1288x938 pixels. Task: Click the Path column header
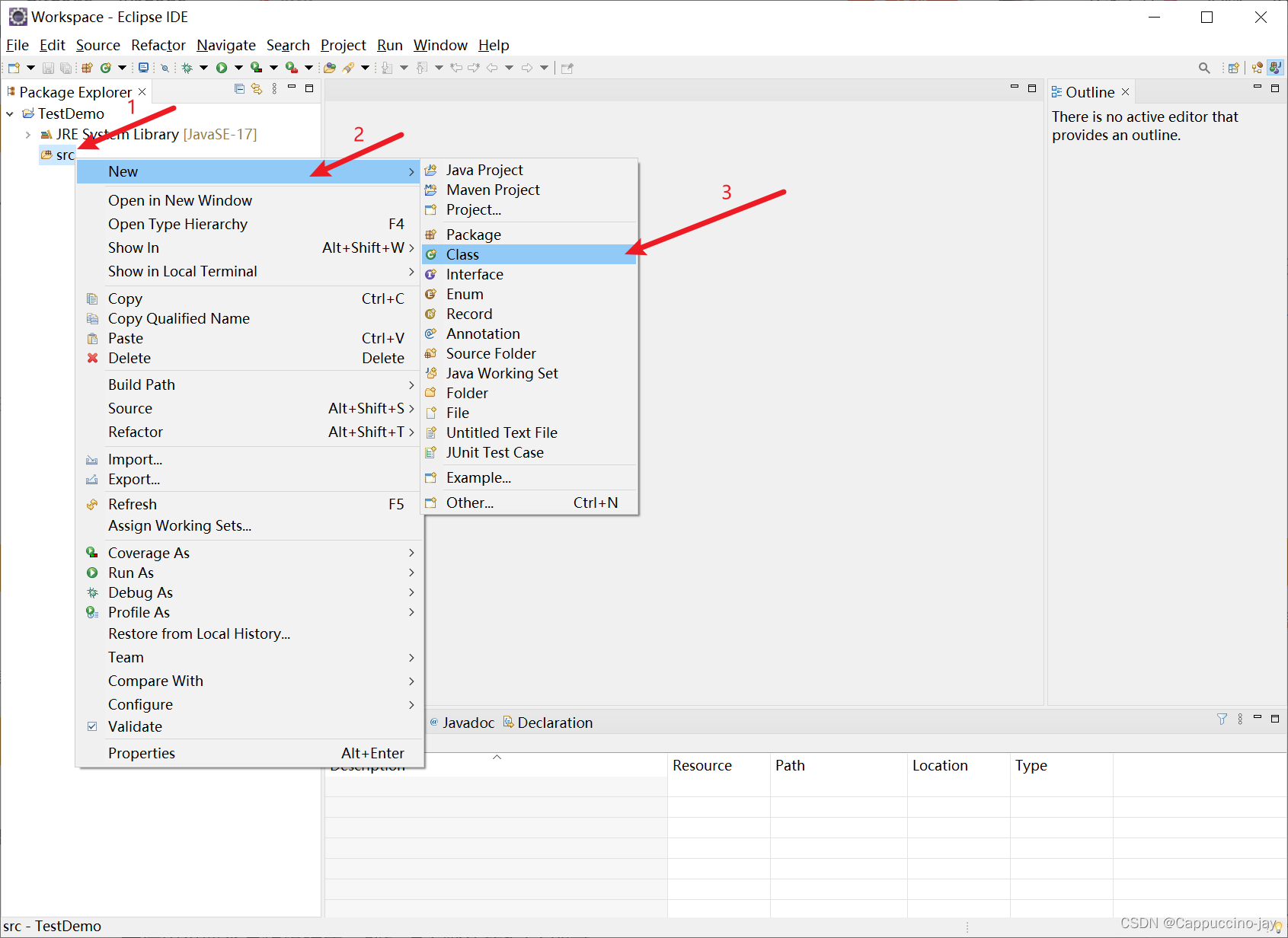839,765
